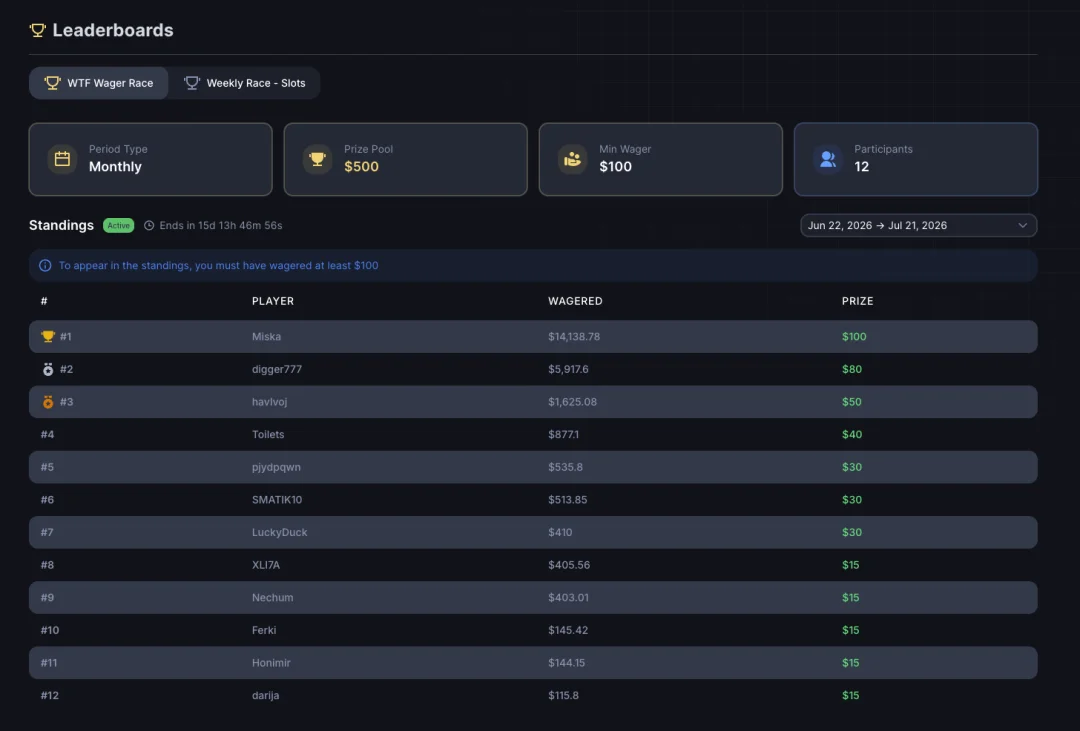The image size is (1080, 731).
Task: Click player name Miska in standings
Action: [x=266, y=336]
